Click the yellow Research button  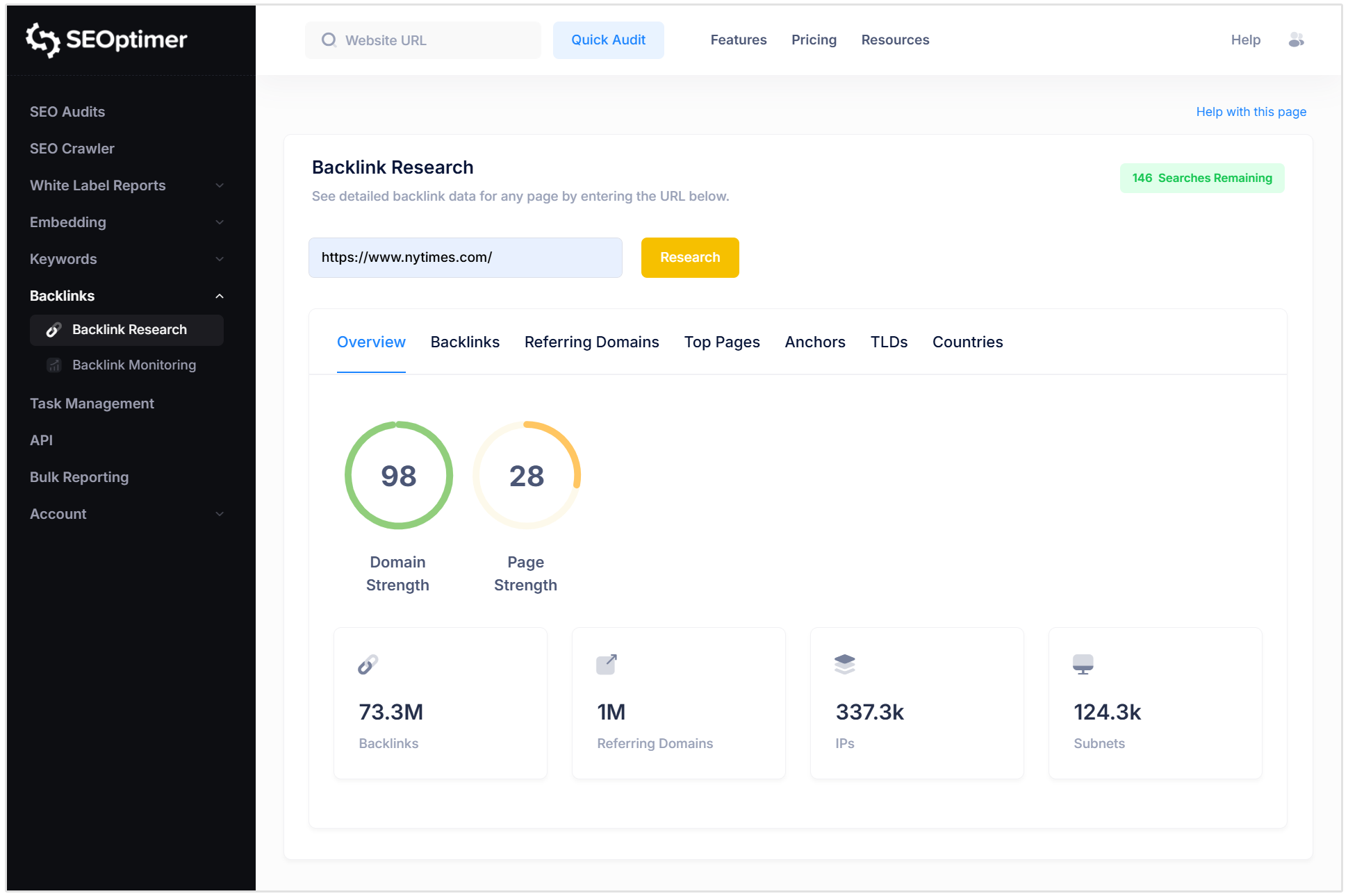point(690,258)
